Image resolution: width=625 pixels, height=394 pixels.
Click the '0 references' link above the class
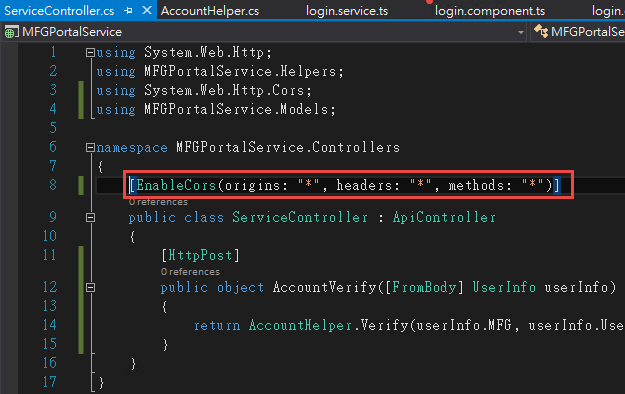pos(158,202)
